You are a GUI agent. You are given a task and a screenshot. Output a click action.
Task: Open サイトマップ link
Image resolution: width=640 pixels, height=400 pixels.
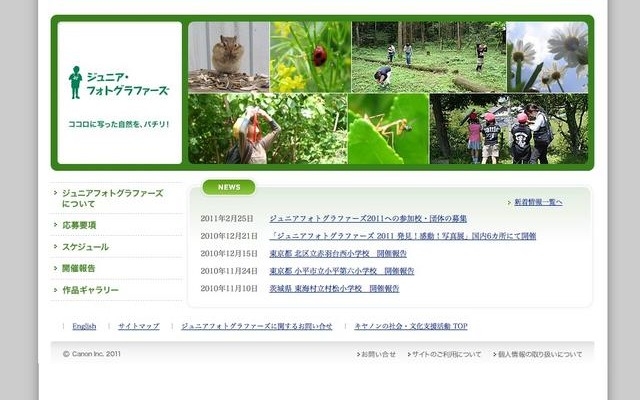click(139, 326)
